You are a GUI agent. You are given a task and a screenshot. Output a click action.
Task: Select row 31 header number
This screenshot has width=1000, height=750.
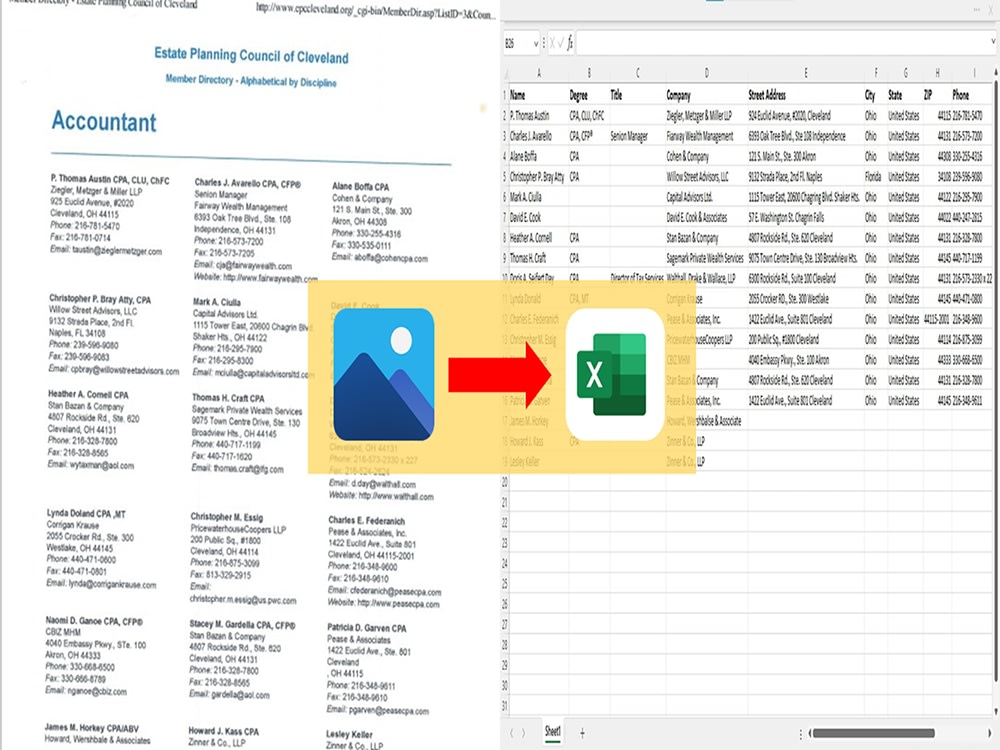[504, 705]
